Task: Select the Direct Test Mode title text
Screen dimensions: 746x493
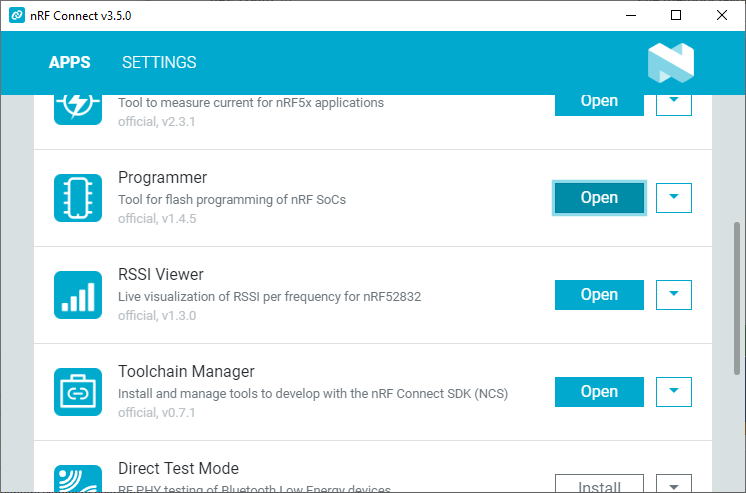Action: click(178, 469)
